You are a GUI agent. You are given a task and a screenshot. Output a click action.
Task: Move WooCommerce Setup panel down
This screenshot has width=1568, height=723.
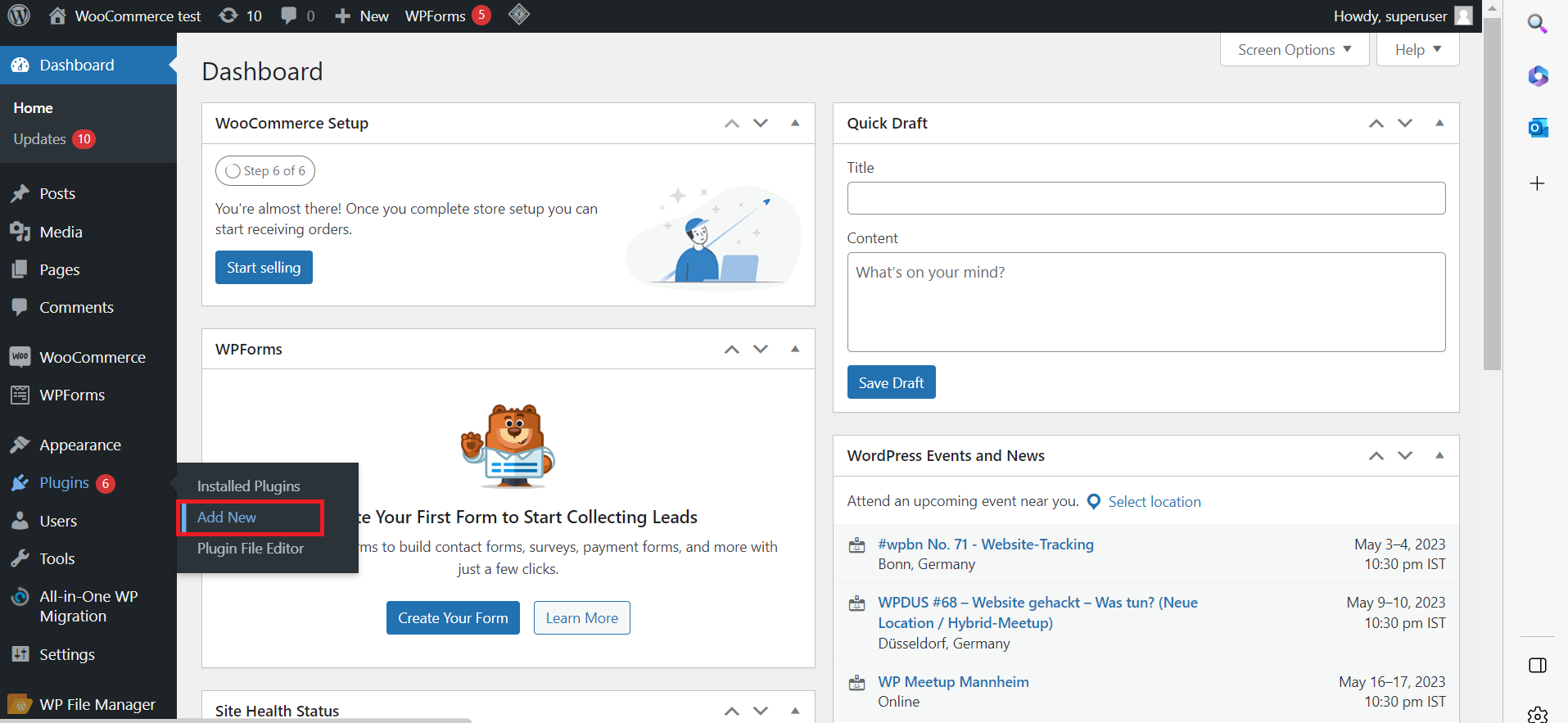761,124
